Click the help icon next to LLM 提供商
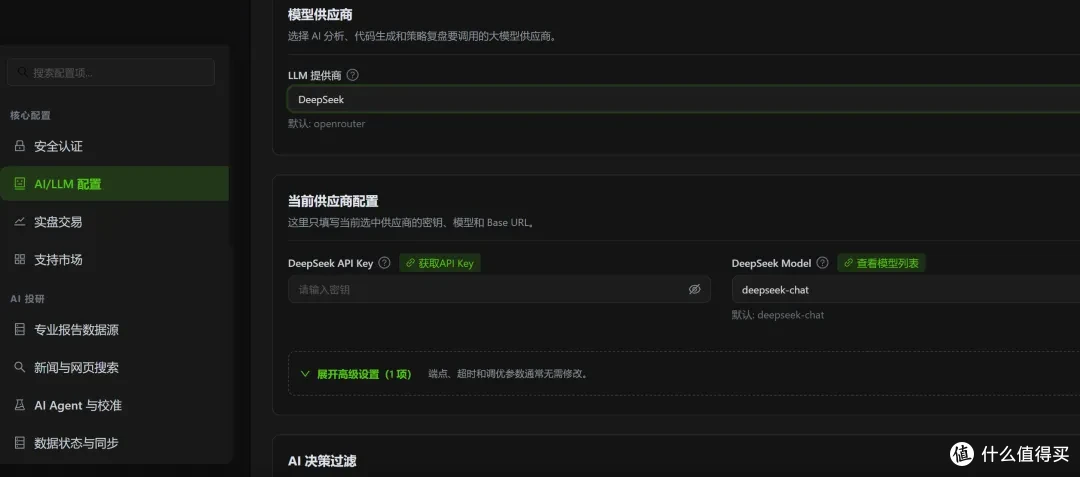 (353, 75)
